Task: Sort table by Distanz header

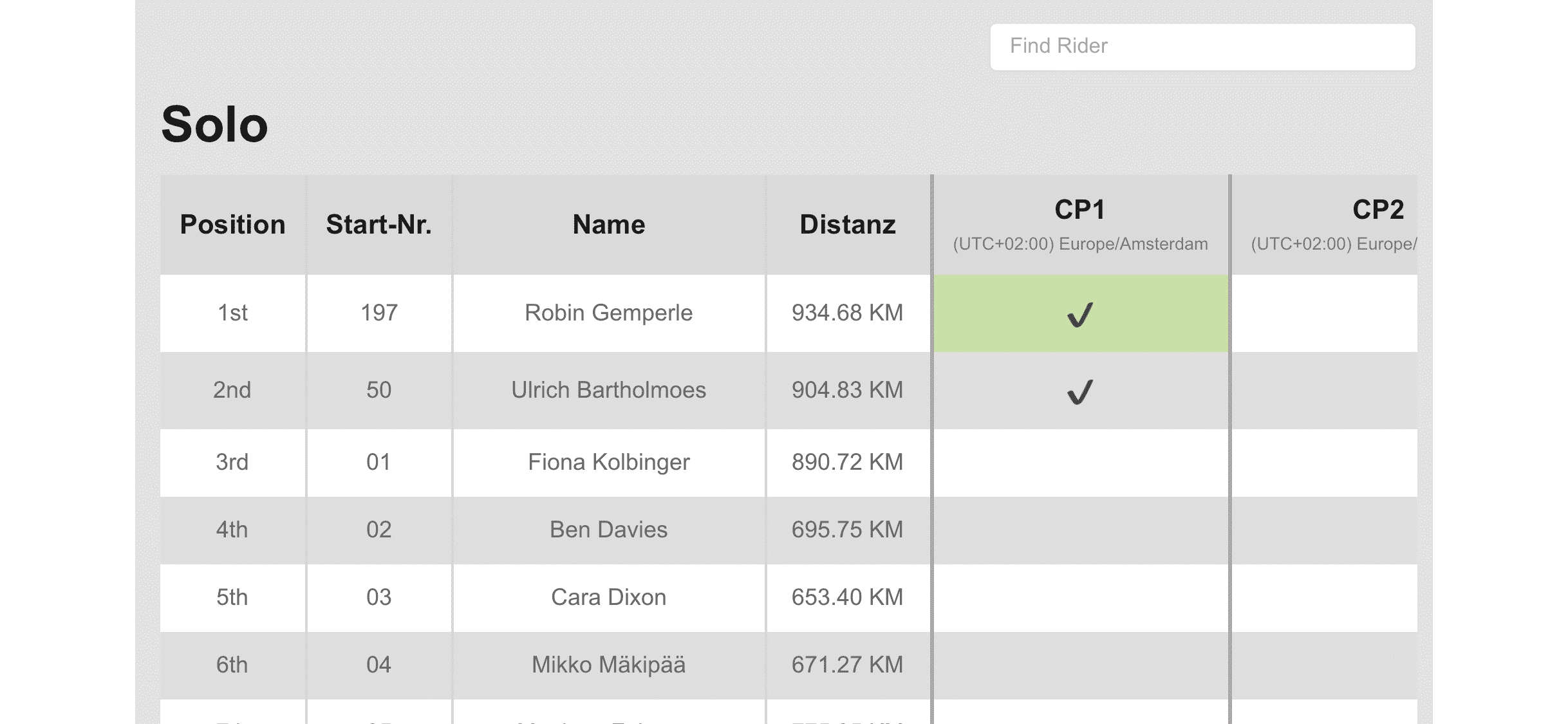Action: (847, 225)
